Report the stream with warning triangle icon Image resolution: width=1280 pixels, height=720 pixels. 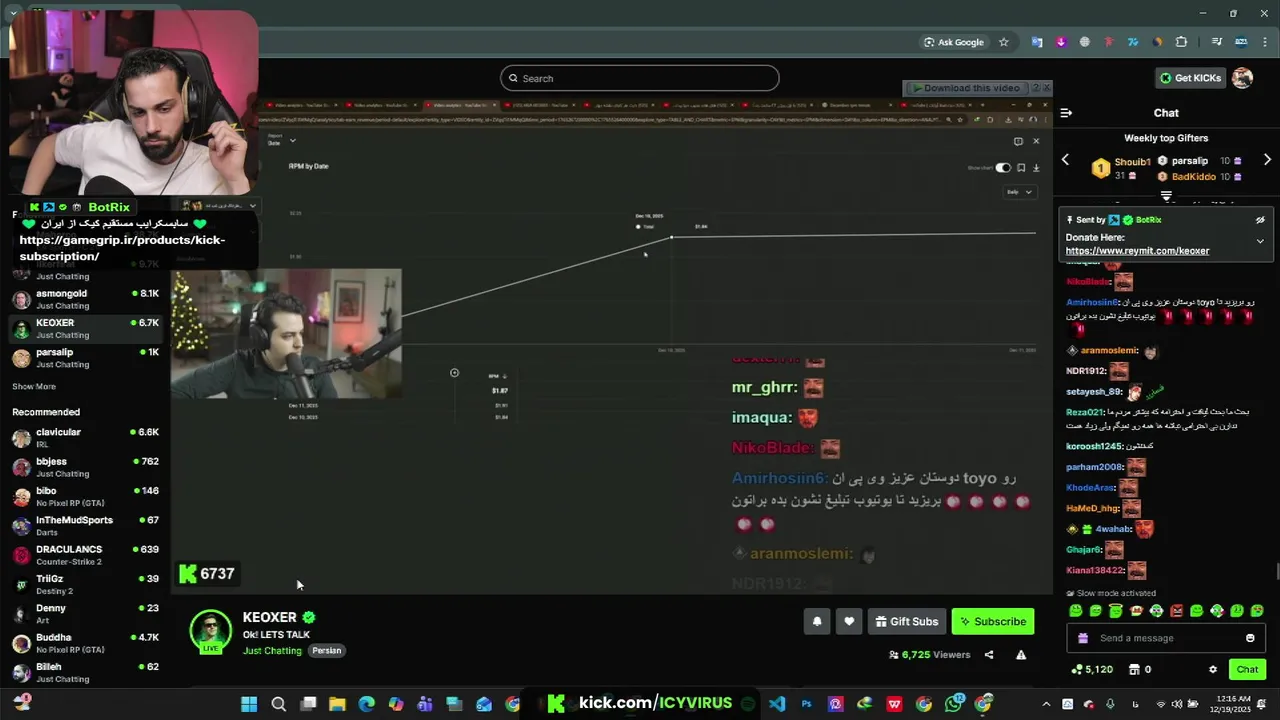(1021, 655)
